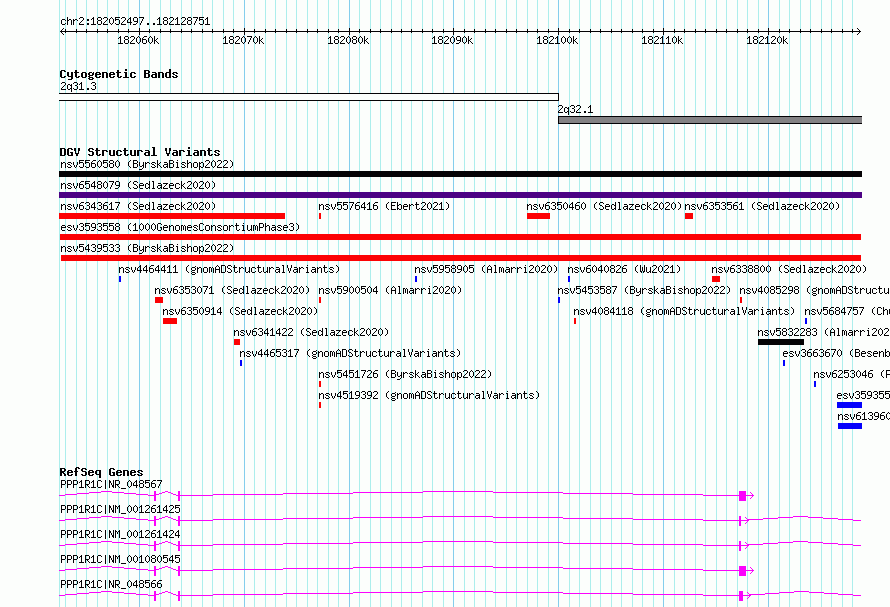This screenshot has height=607, width=890.
Task: Click the nsv6343617 (Sedlazeck2020) red bar
Action: point(172,216)
